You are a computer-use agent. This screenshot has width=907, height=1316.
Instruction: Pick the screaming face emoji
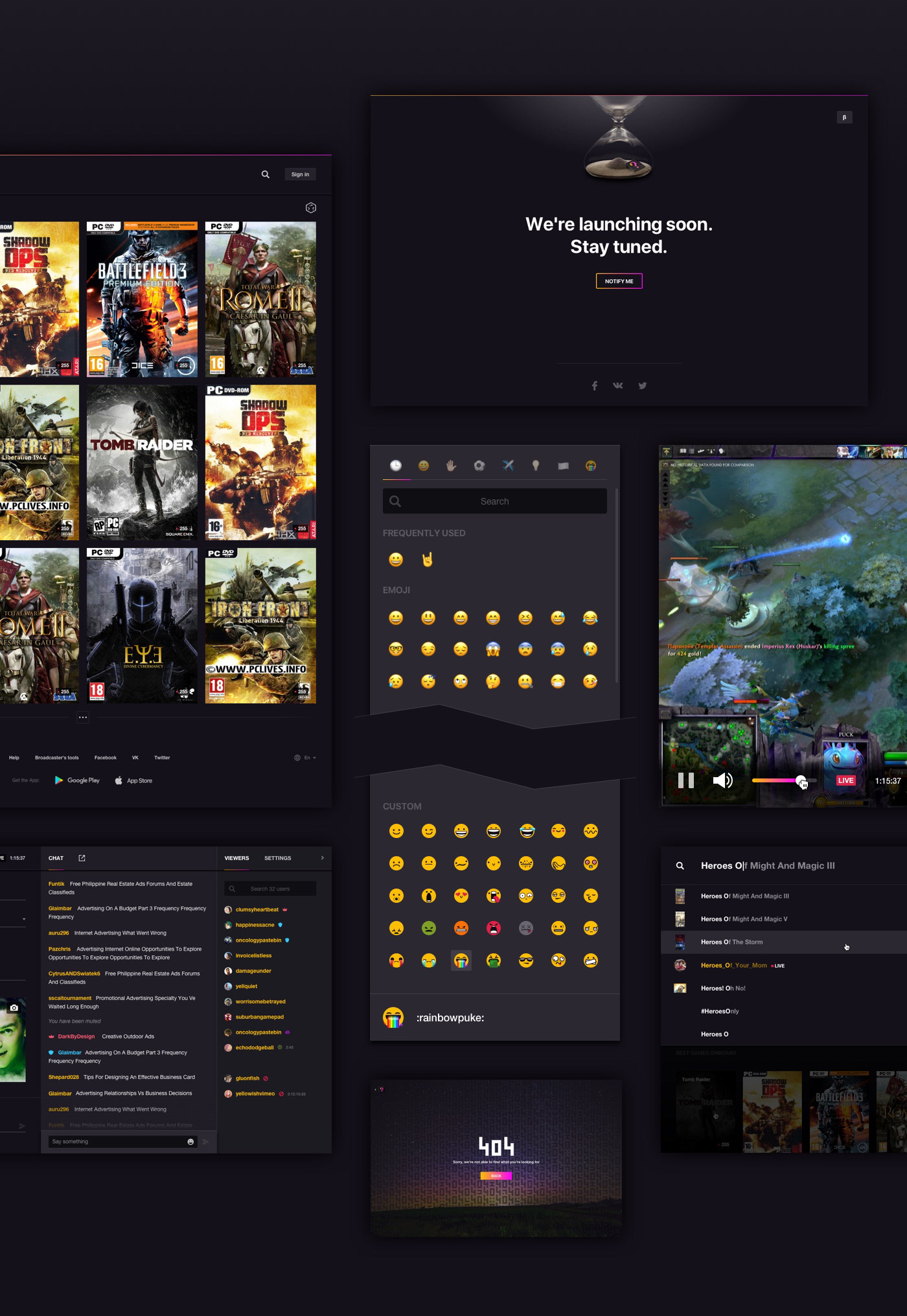tap(493, 649)
